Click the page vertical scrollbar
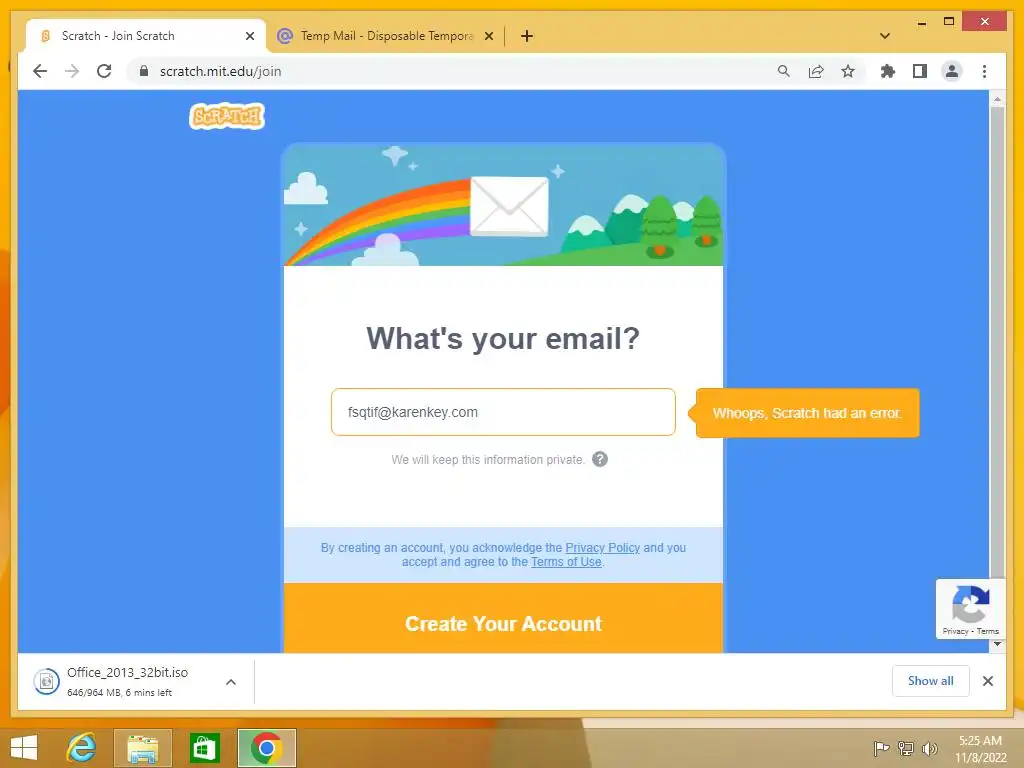This screenshot has height=768, width=1024. [997, 340]
